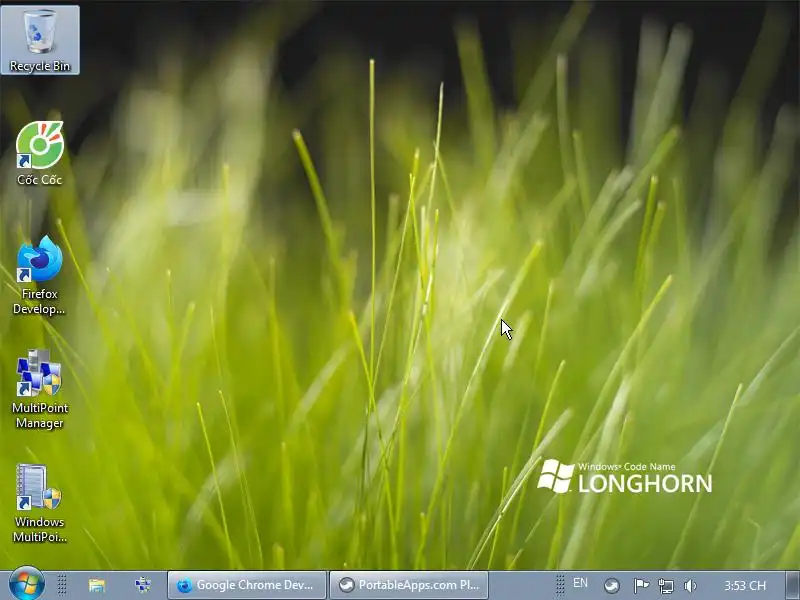Image resolution: width=800 pixels, height=600 pixels.
Task: Select the Recycle Bin desktop icon
Action: point(40,40)
